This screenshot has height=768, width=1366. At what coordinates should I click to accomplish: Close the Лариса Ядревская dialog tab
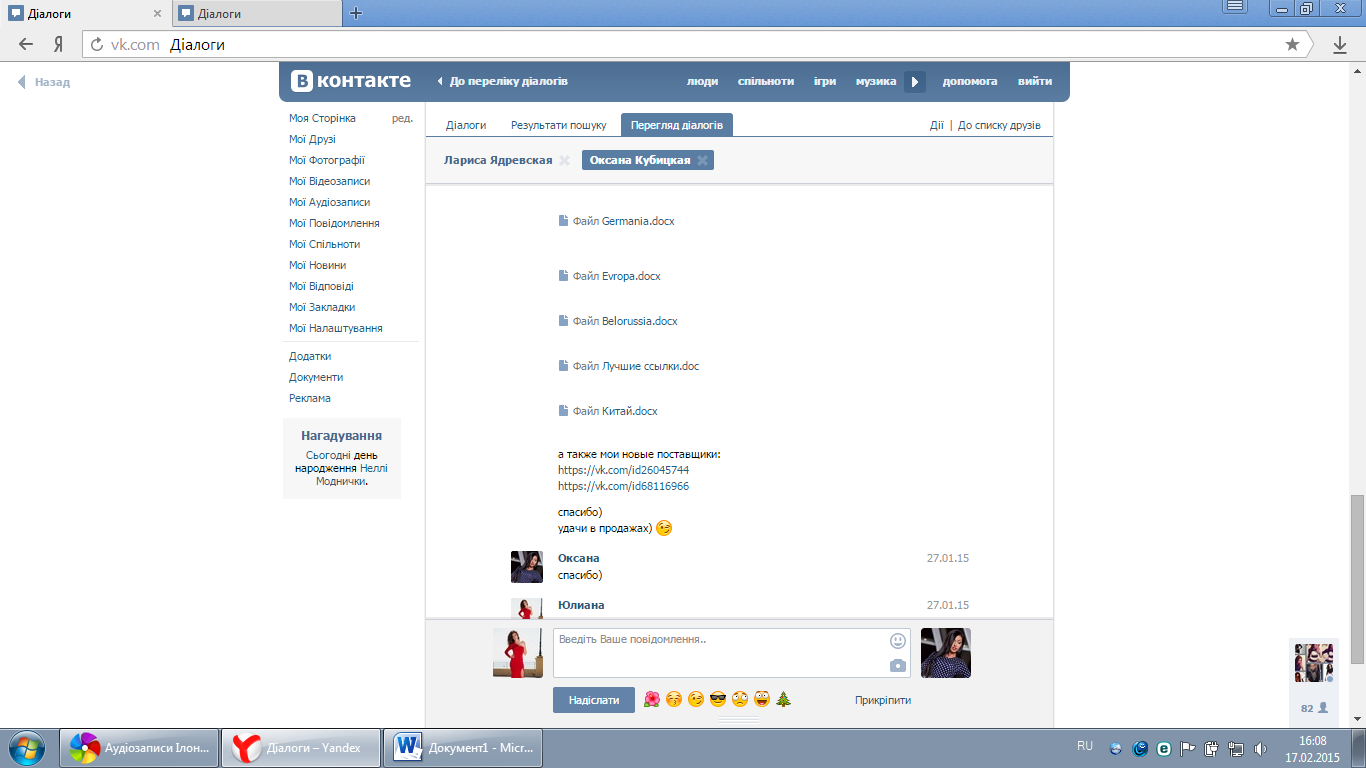pos(564,160)
